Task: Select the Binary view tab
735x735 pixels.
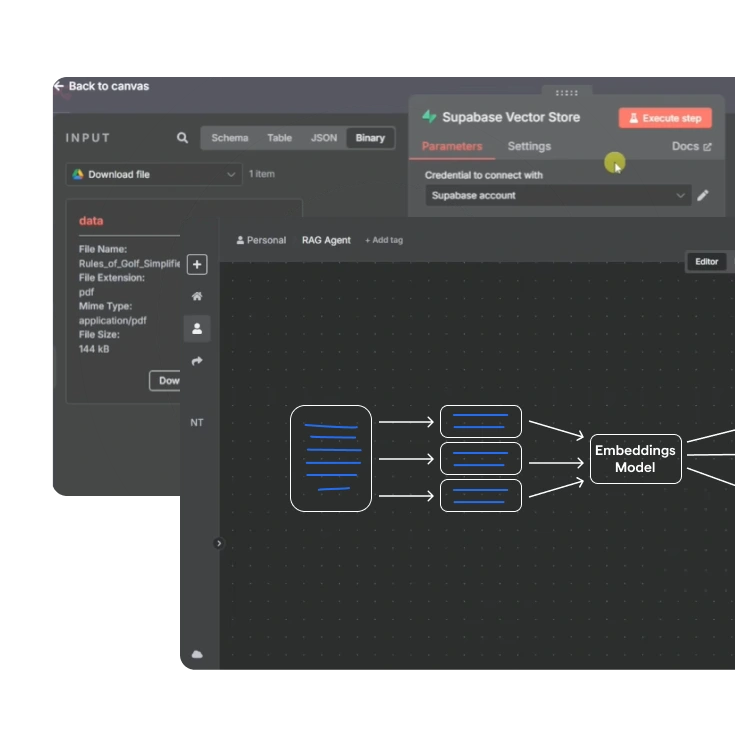Action: pos(370,138)
